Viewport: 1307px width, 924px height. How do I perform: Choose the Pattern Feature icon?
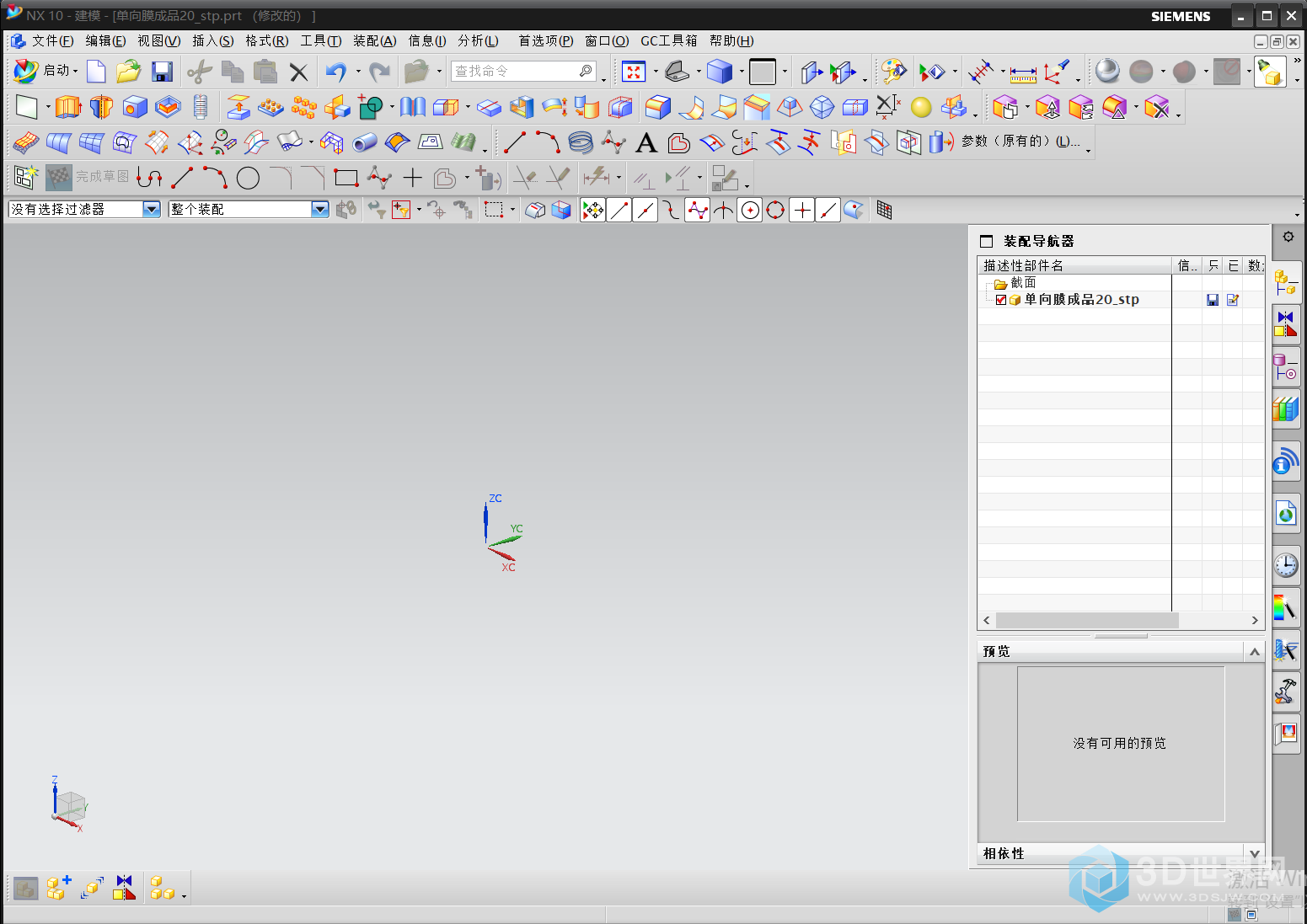(271, 107)
